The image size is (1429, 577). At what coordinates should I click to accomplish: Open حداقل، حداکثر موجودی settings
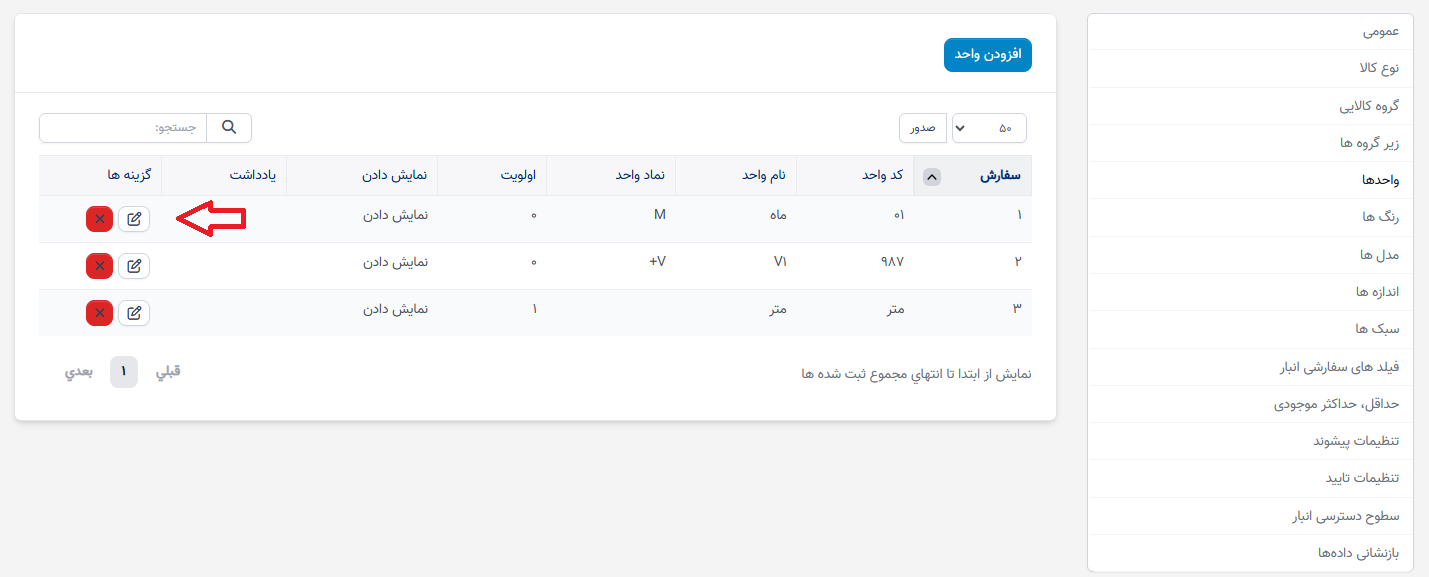(x=1250, y=404)
